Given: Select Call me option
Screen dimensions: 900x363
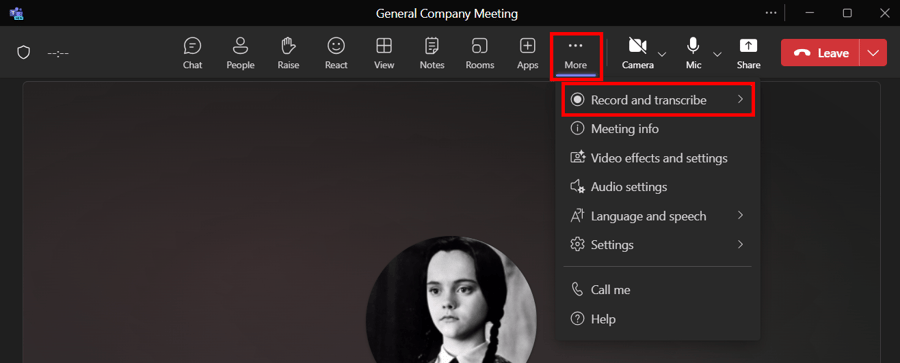Looking at the screenshot, I should [657, 289].
